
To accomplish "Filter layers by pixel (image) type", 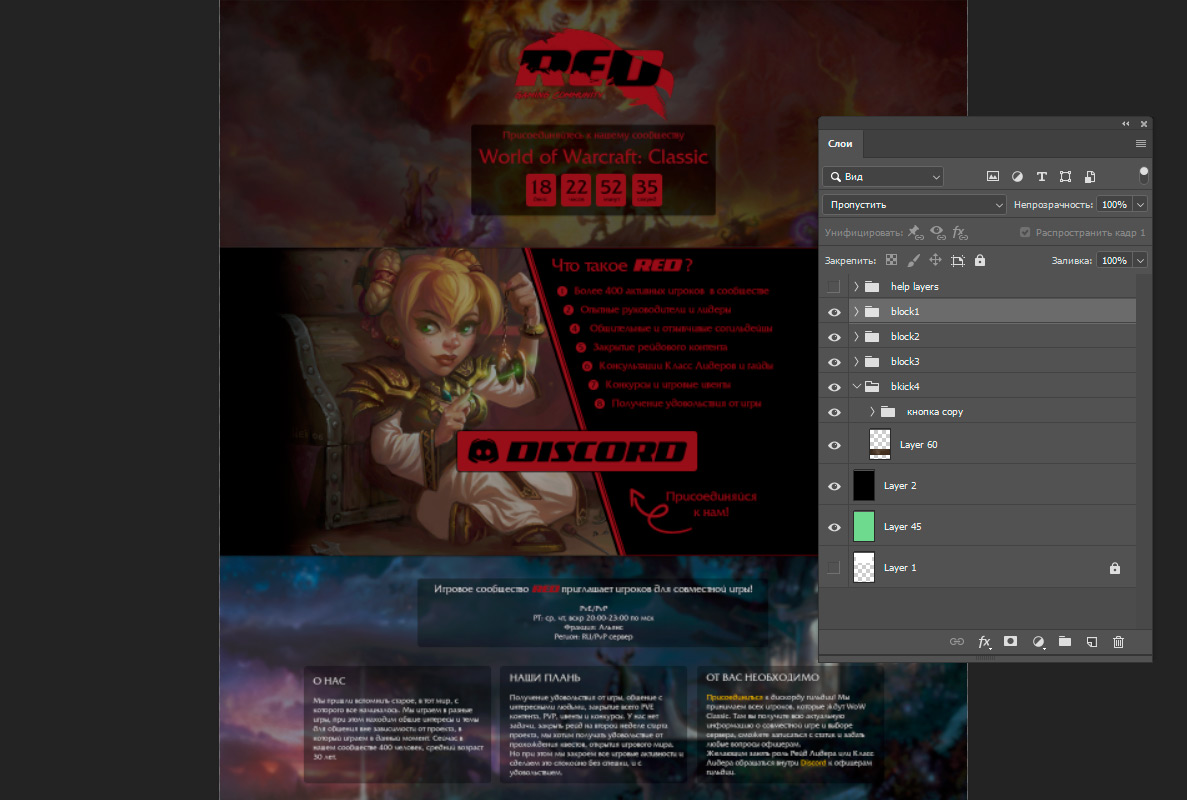I will 992,176.
